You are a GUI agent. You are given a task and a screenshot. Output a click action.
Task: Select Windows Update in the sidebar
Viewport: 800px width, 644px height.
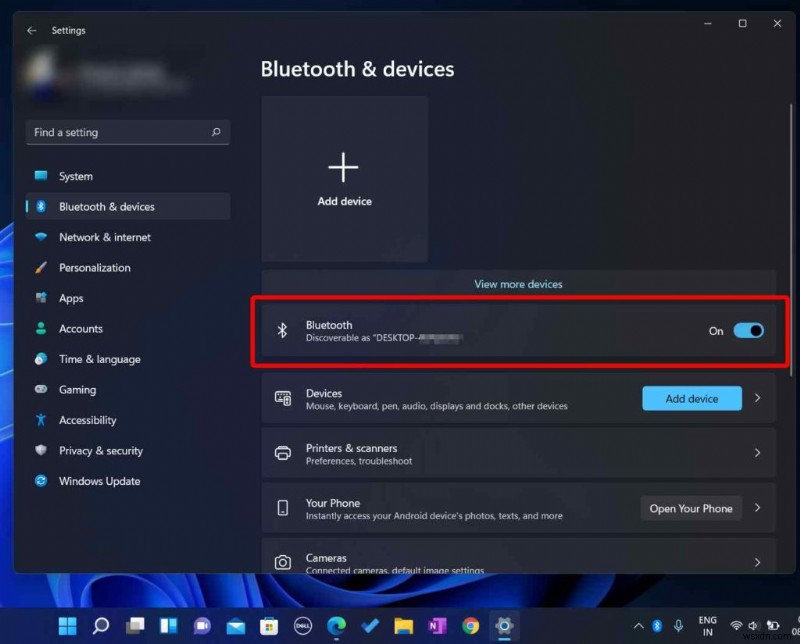click(x=41, y=481)
